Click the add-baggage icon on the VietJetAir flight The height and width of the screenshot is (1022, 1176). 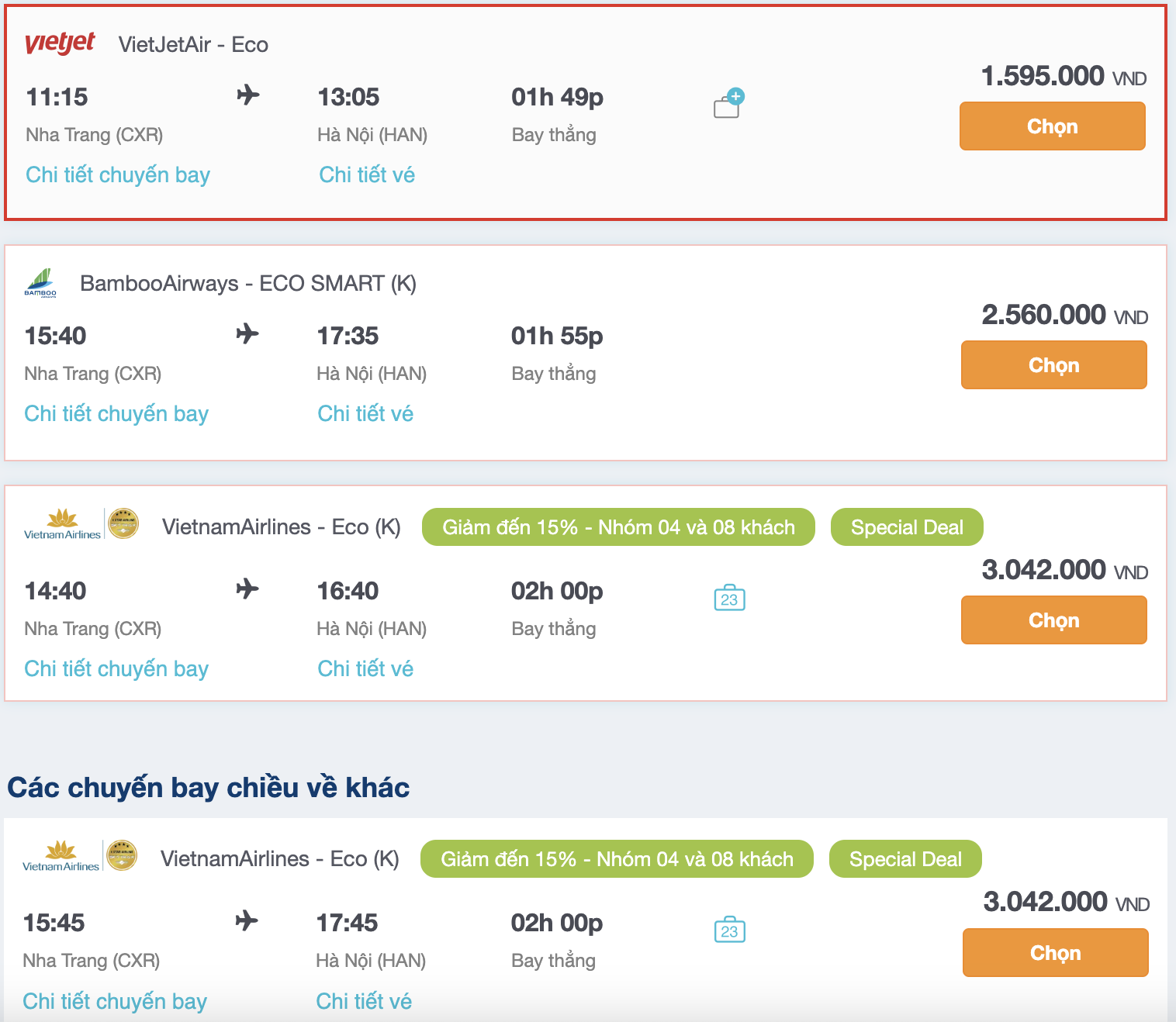click(x=728, y=105)
